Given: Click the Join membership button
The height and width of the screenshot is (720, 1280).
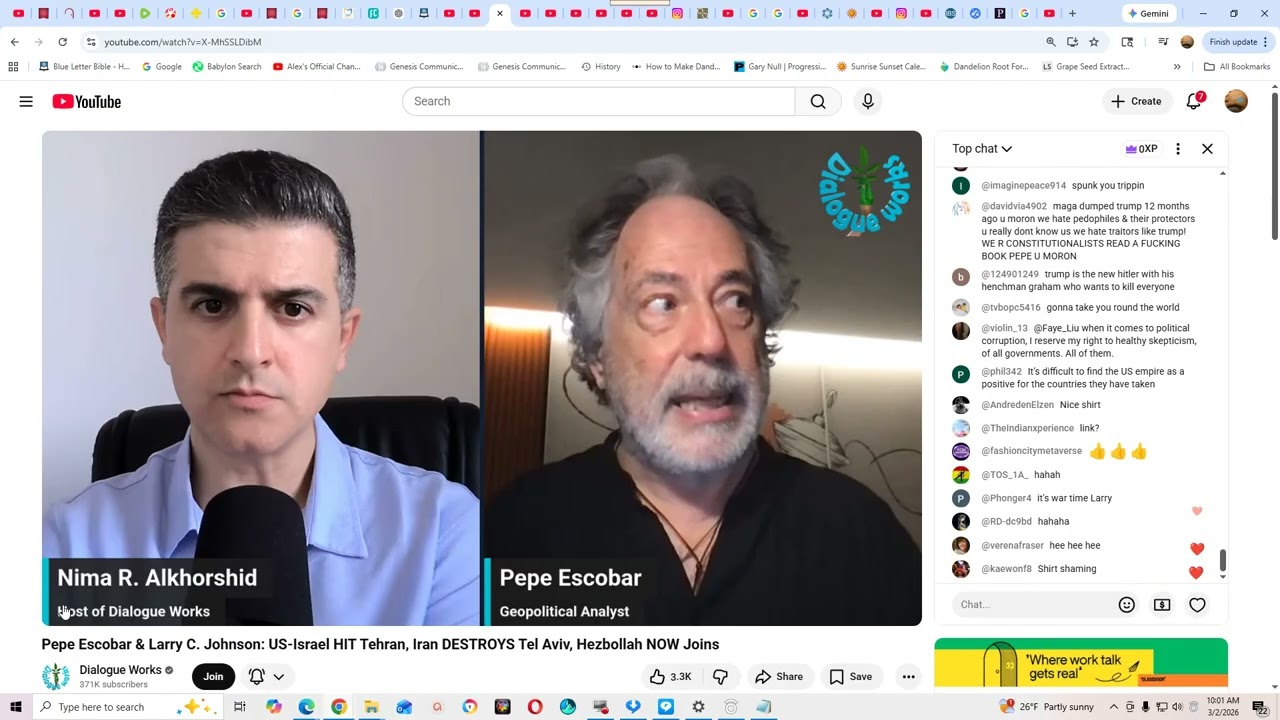Looking at the screenshot, I should (x=213, y=677).
